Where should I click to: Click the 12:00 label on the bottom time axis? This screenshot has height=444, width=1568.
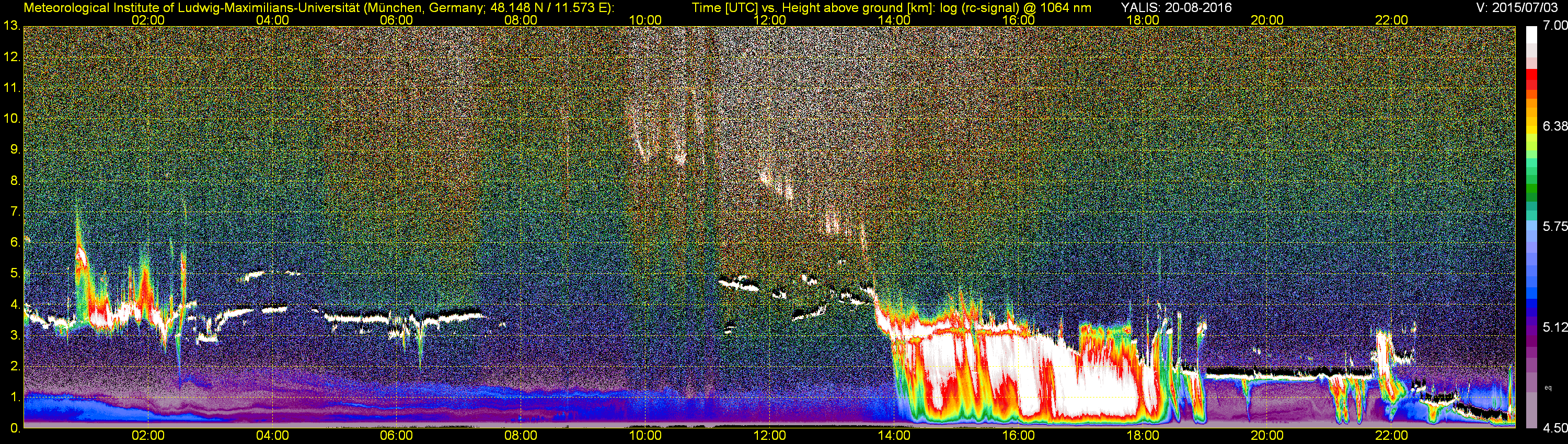(769, 436)
